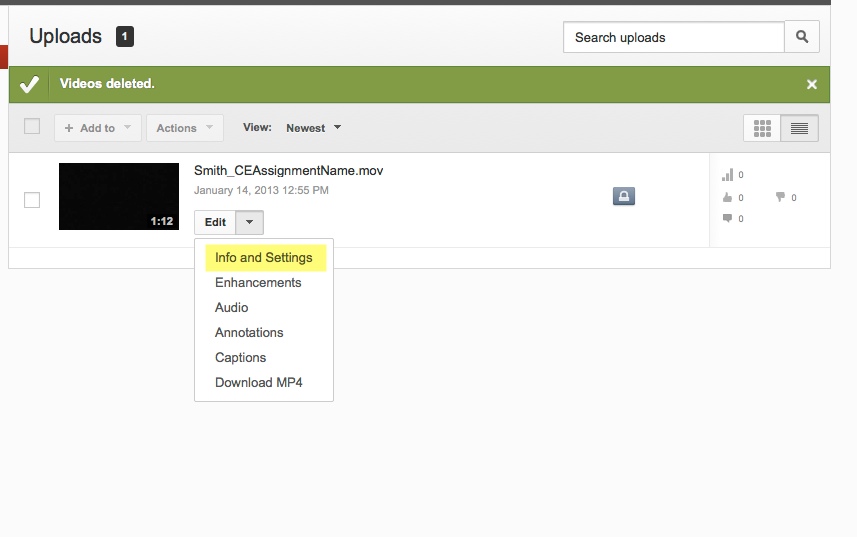This screenshot has height=537, width=857.
Task: Check the select all videos checkbox
Action: tap(32, 127)
